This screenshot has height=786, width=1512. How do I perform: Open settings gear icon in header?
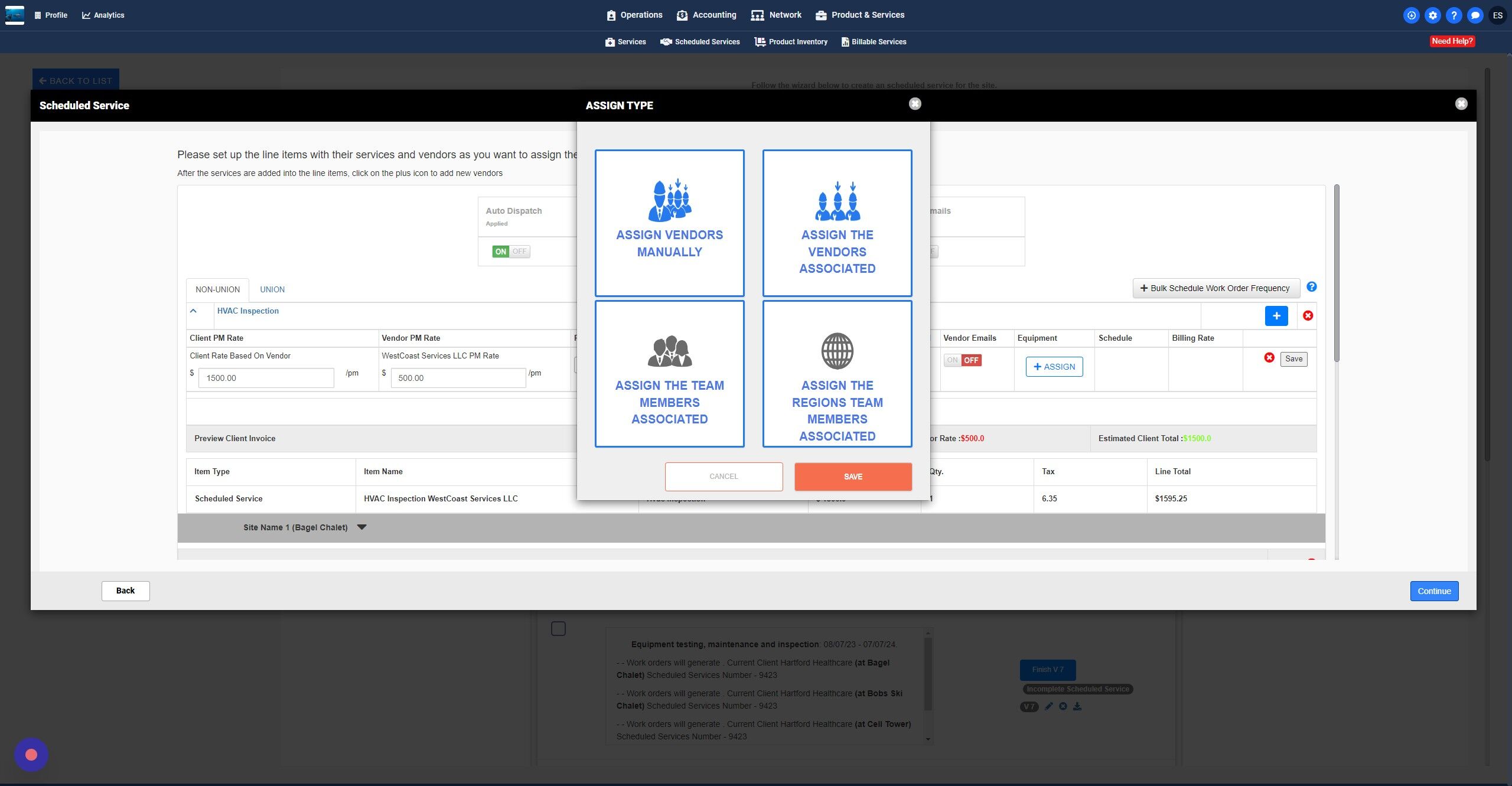(1432, 15)
